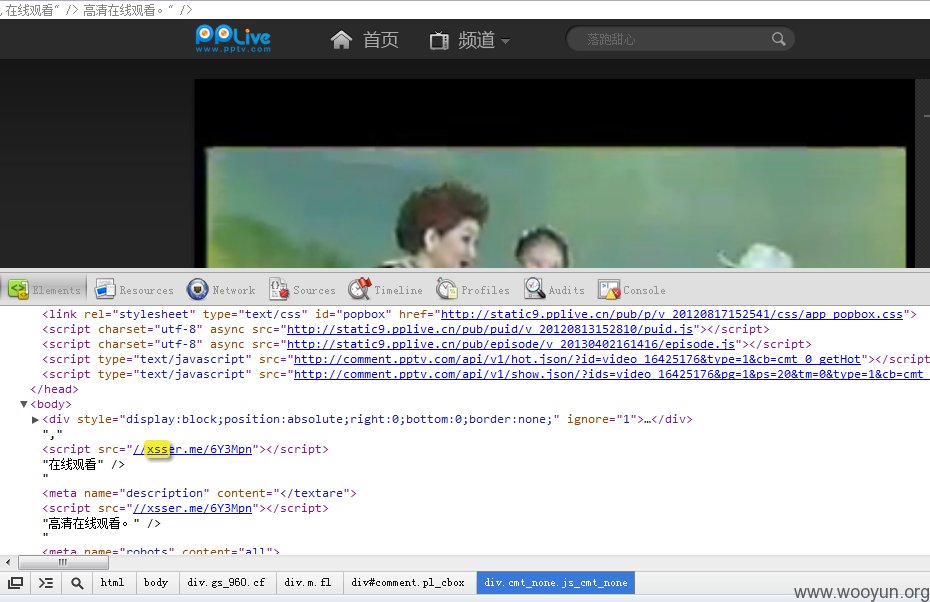Click the inspect element magnifier icon

coord(77,583)
